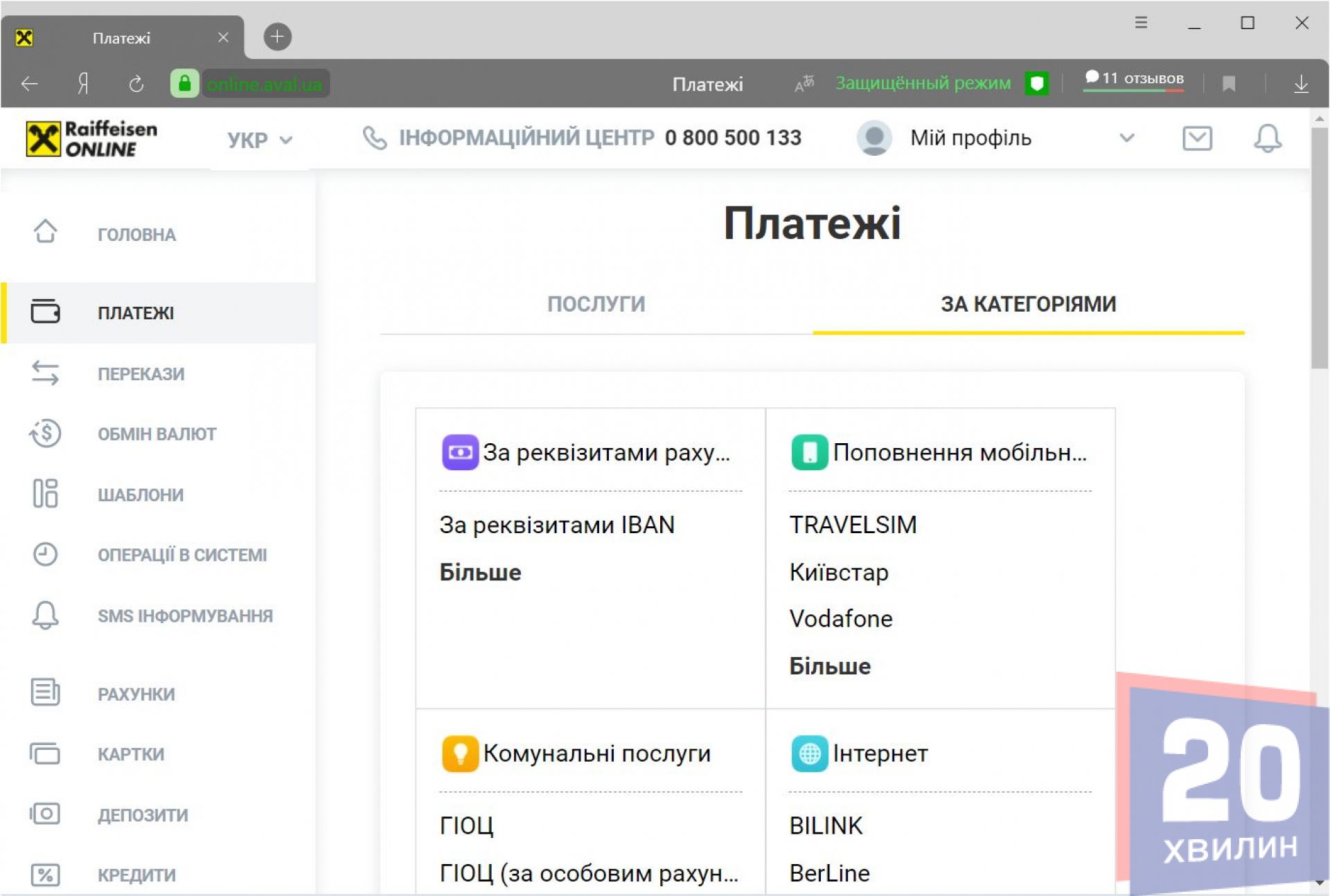This screenshot has width=1330, height=896.
Task: Open Обмін валют currency exchange icon
Action: tap(46, 433)
